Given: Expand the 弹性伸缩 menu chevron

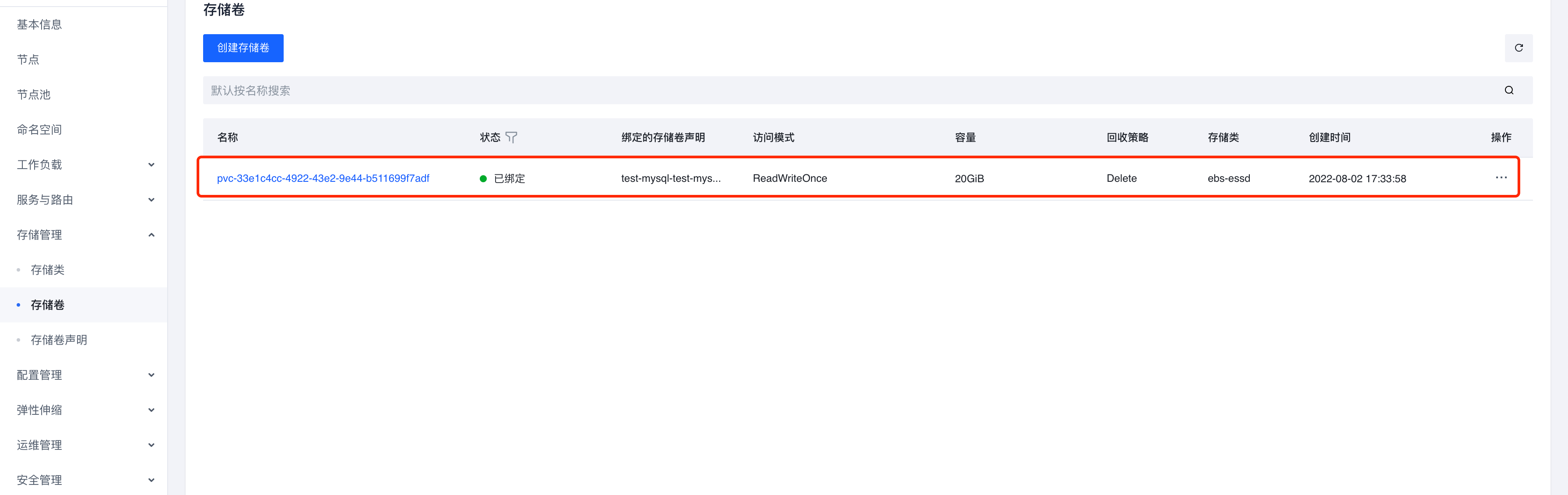Looking at the screenshot, I should pyautogui.click(x=151, y=410).
